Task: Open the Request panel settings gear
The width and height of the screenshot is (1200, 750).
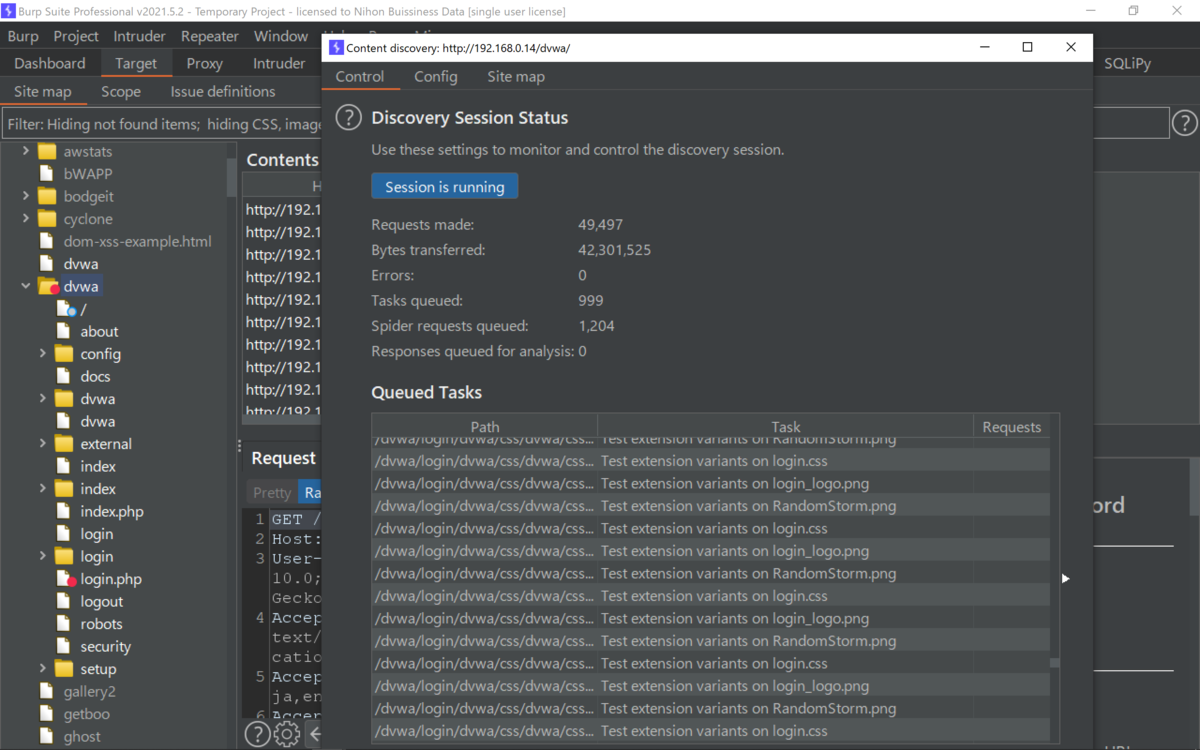Action: 286,734
